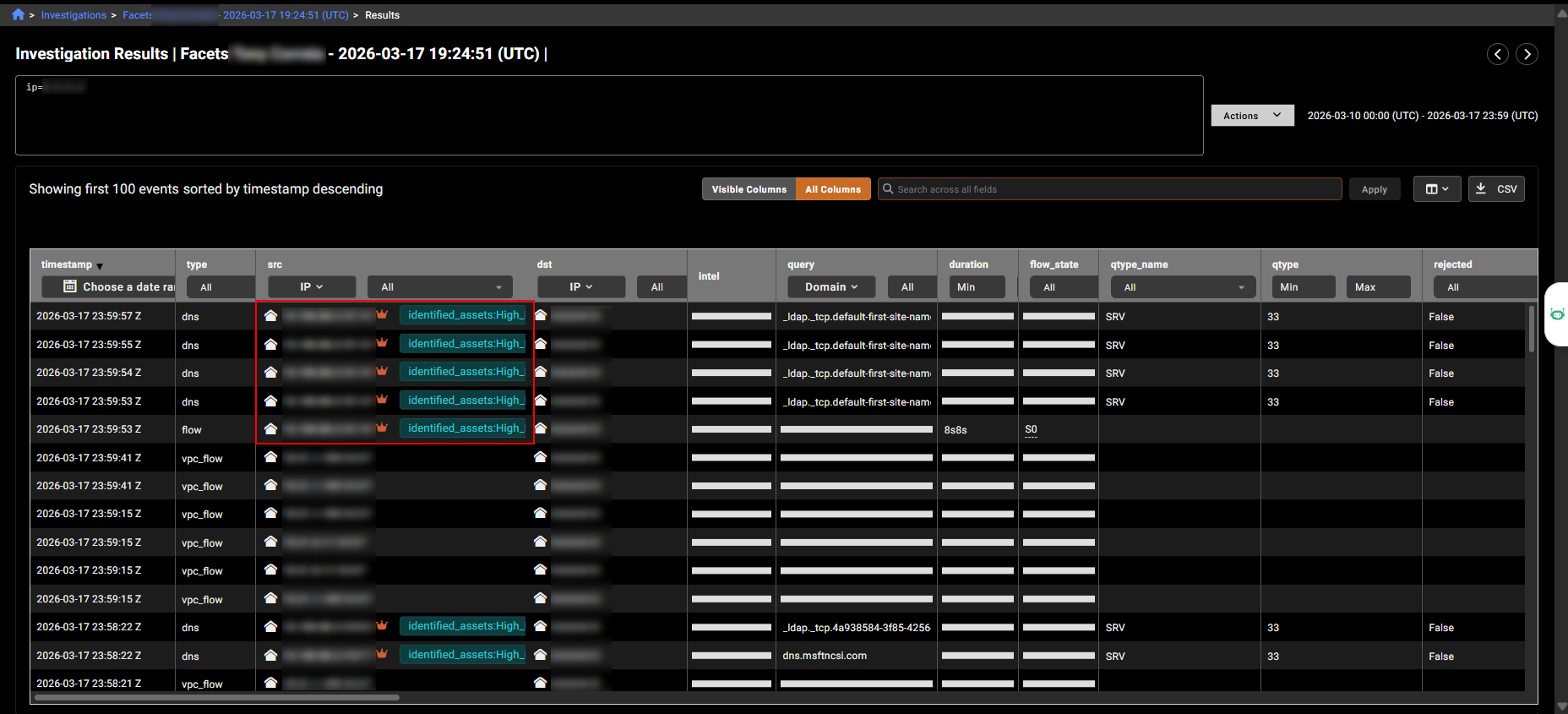This screenshot has width=1568, height=714.
Task: Click the dst home icon in the 23:59:55 row
Action: pyautogui.click(x=541, y=344)
